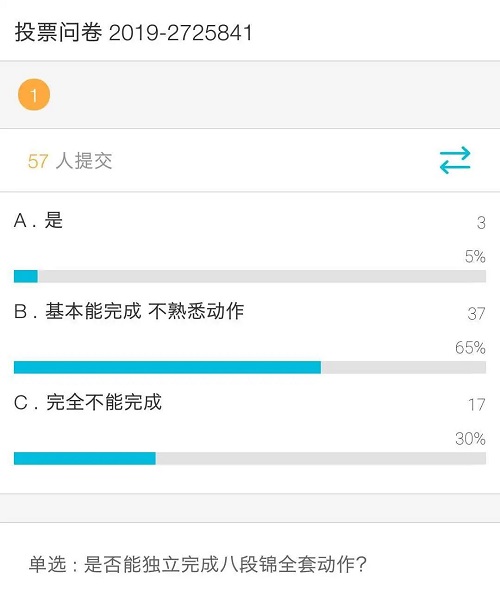Tap the title 投票问卷 2019-2725841

[134, 32]
